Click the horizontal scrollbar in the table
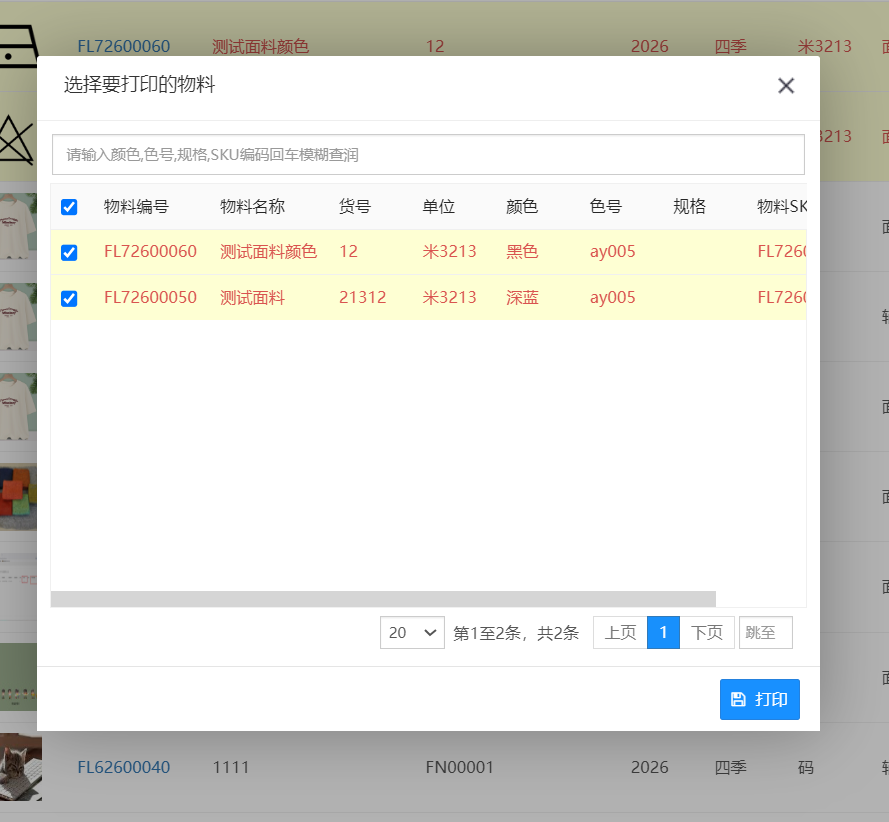Viewport: 889px width, 822px height. point(383,599)
